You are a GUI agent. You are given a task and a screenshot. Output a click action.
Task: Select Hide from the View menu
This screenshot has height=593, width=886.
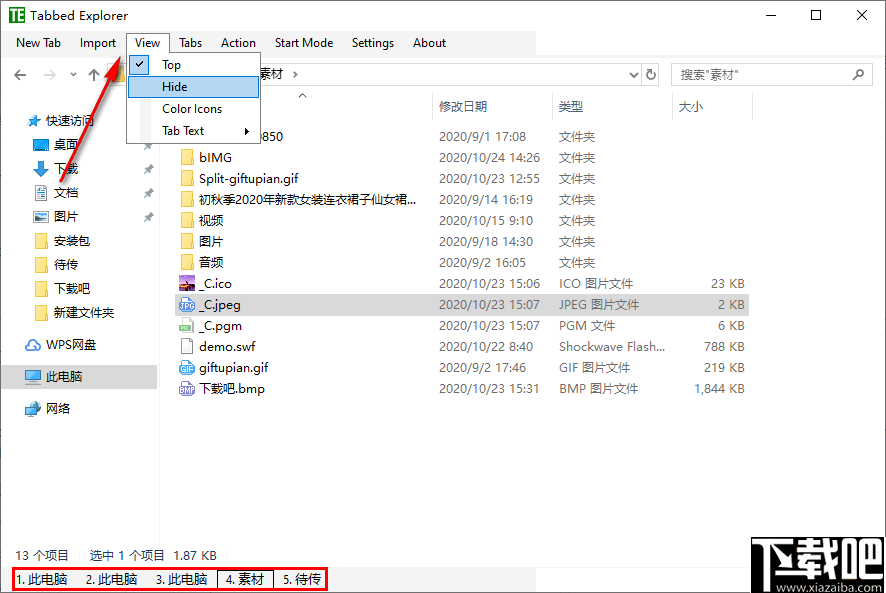pyautogui.click(x=174, y=86)
